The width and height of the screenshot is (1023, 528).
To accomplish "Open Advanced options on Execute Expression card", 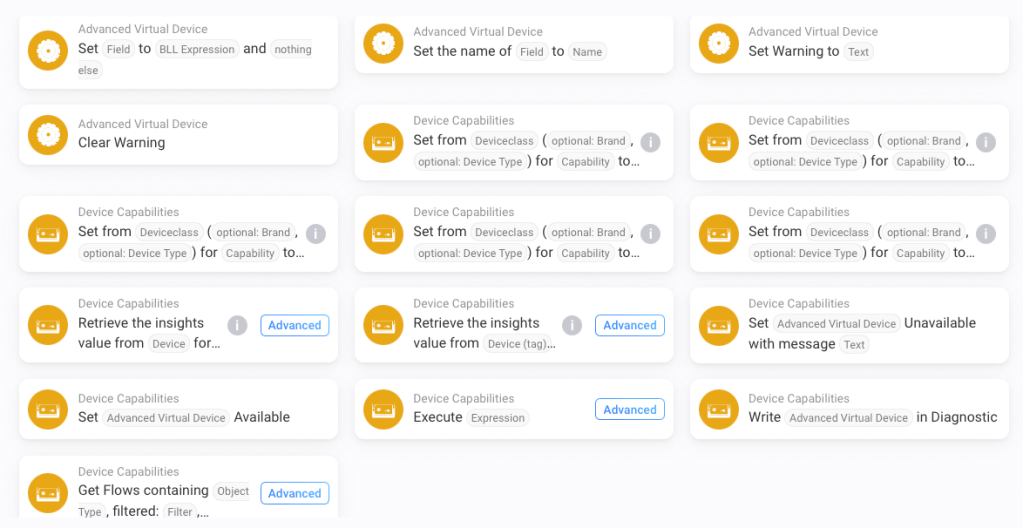I will pos(630,409).
